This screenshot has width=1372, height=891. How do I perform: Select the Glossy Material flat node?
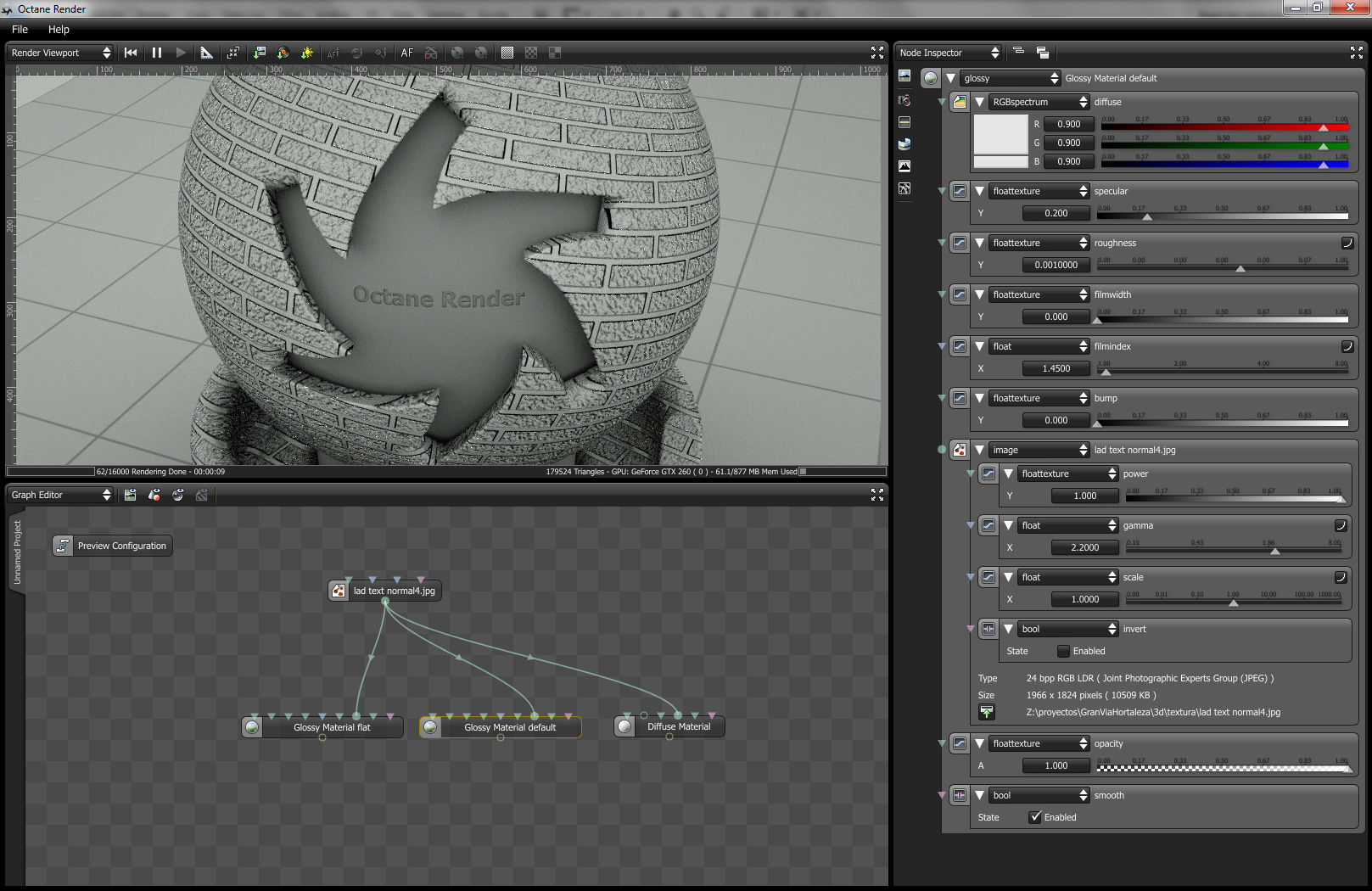click(x=332, y=727)
